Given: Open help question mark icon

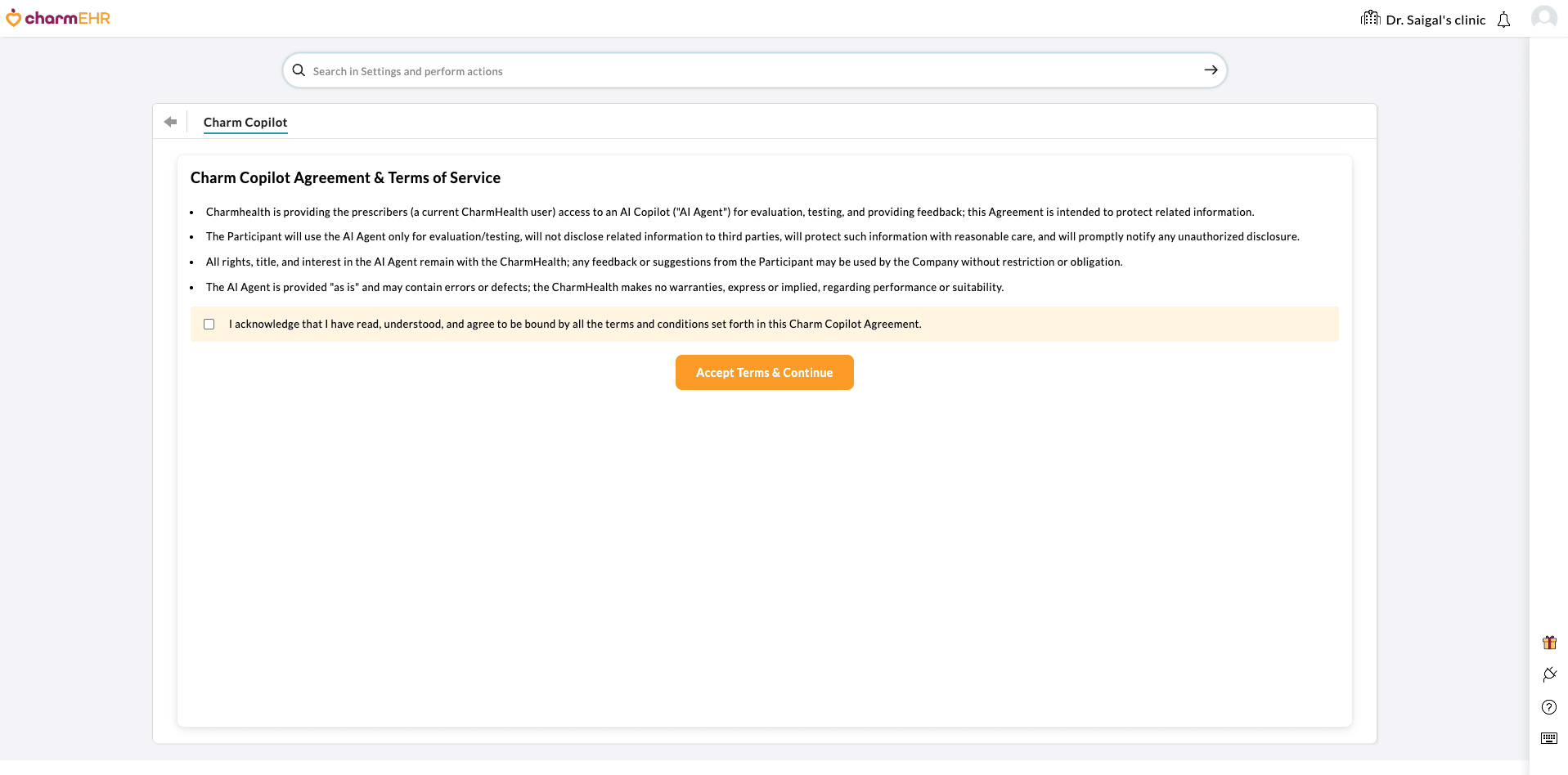Looking at the screenshot, I should point(1549,707).
